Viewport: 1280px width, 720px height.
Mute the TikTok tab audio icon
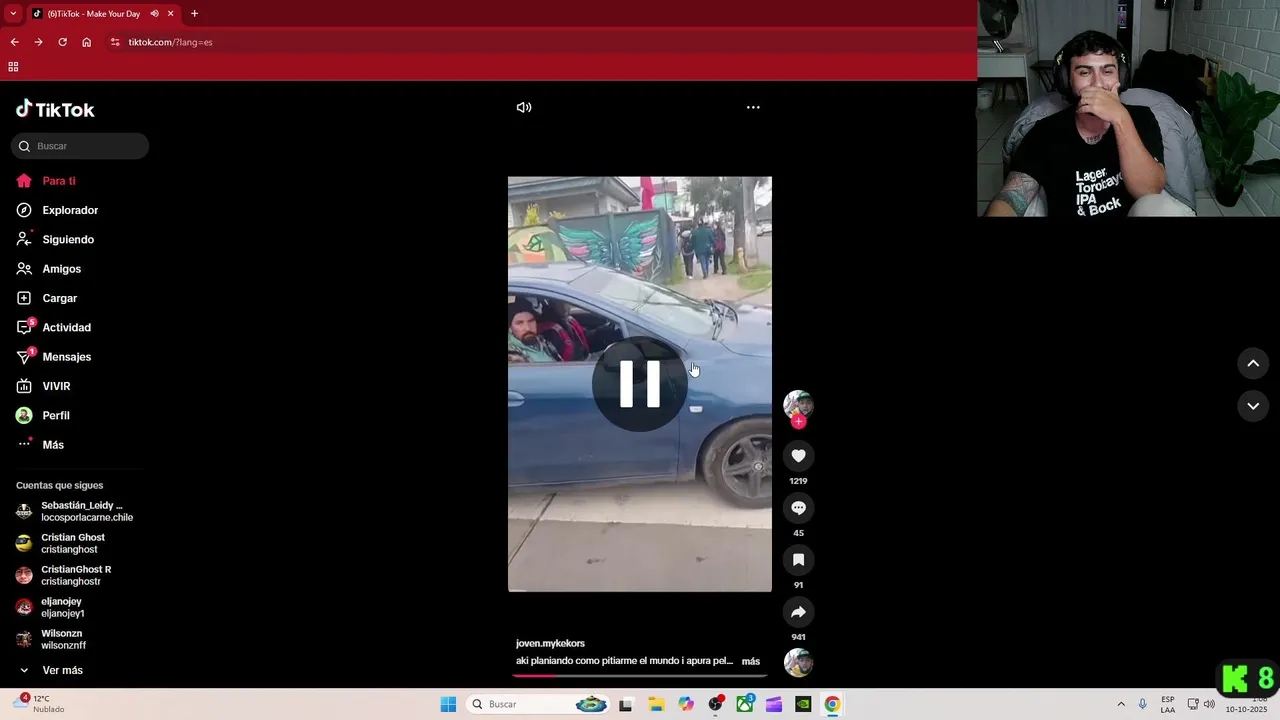tap(155, 14)
